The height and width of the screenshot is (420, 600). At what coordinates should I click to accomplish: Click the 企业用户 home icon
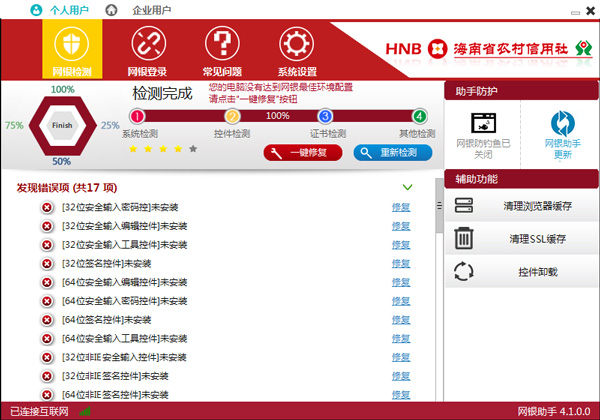111,10
